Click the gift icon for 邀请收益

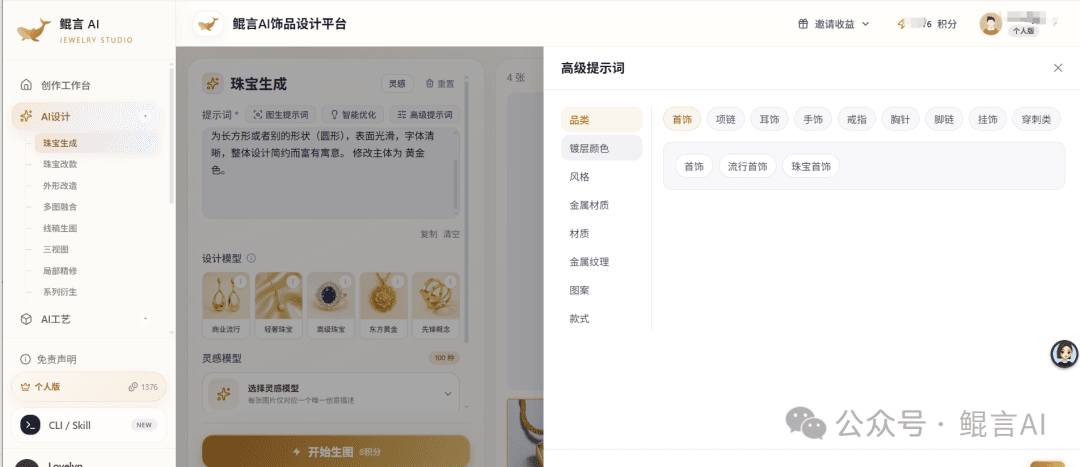(x=802, y=24)
